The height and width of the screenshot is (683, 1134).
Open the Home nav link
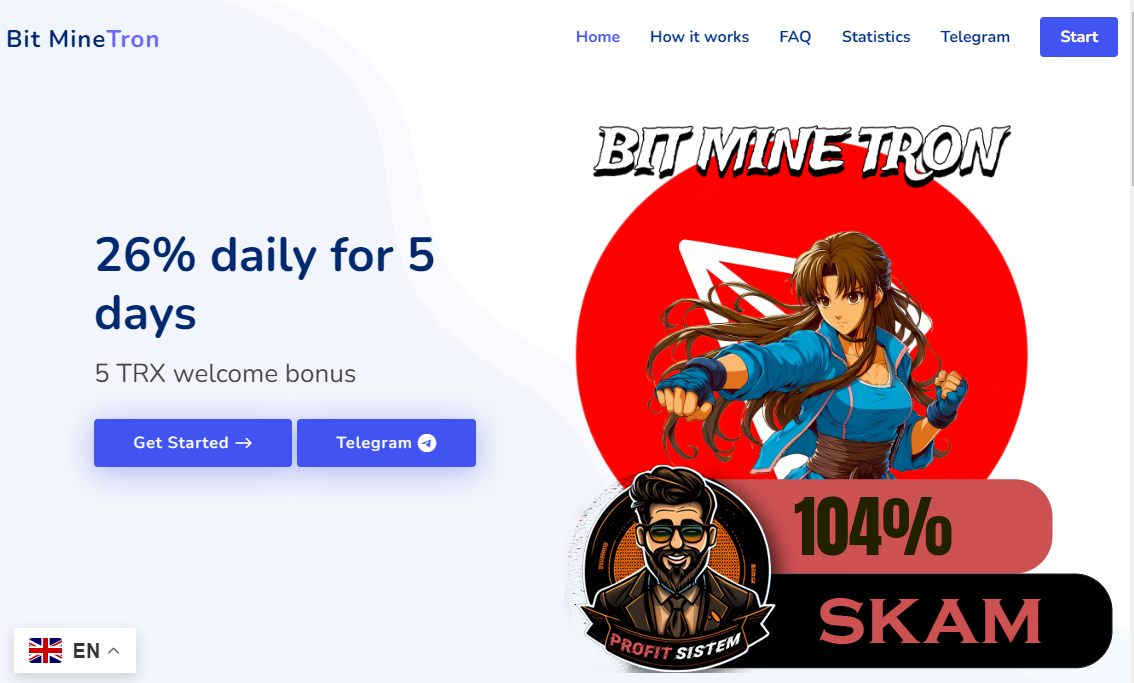point(597,37)
